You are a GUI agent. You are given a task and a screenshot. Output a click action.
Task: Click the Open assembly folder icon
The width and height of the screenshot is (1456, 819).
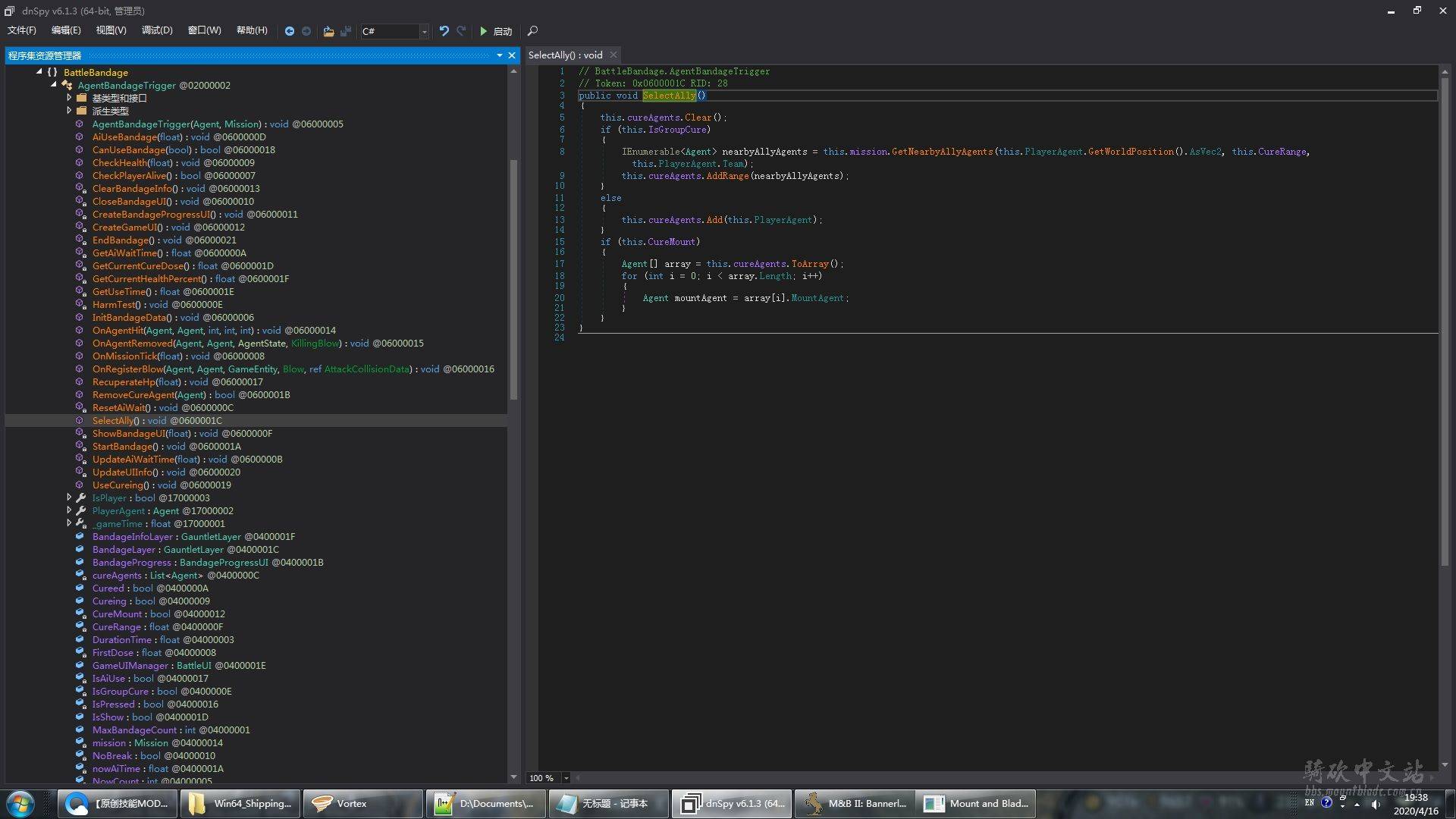(328, 31)
